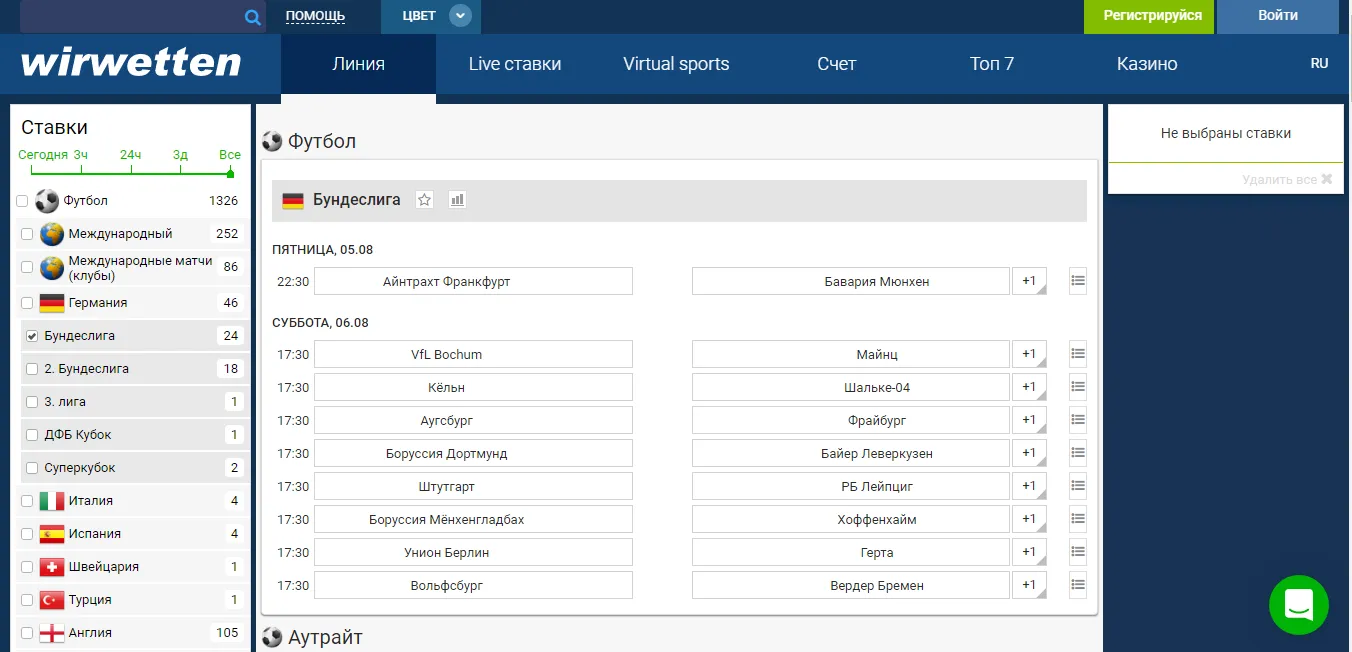Click the search magnifier icon
Image resolution: width=1352 pixels, height=652 pixels.
[x=253, y=17]
